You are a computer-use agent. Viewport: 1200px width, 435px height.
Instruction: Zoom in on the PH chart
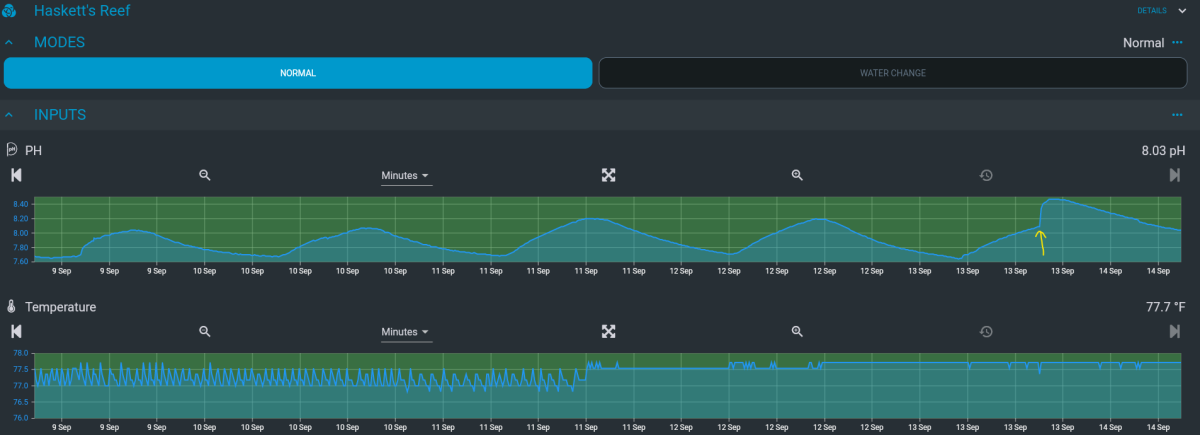[x=797, y=175]
